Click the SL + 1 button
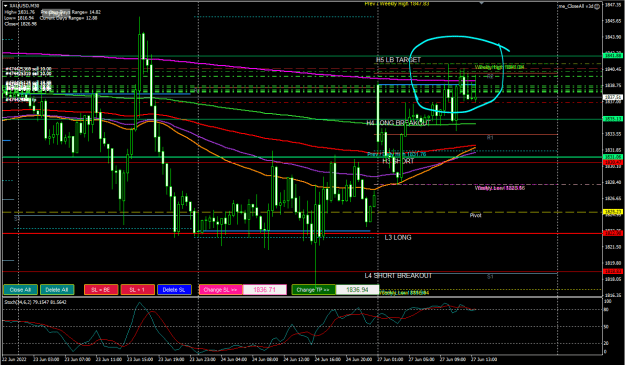Image resolution: width=625 pixels, height=365 pixels. 138,290
